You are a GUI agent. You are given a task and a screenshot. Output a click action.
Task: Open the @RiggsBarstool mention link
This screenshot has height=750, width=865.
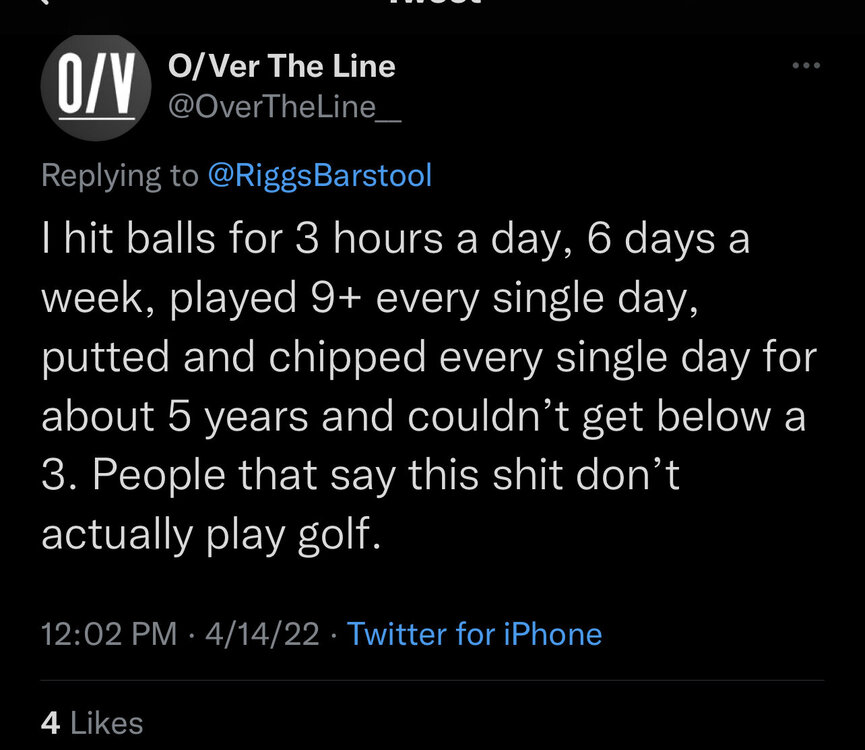click(x=319, y=176)
